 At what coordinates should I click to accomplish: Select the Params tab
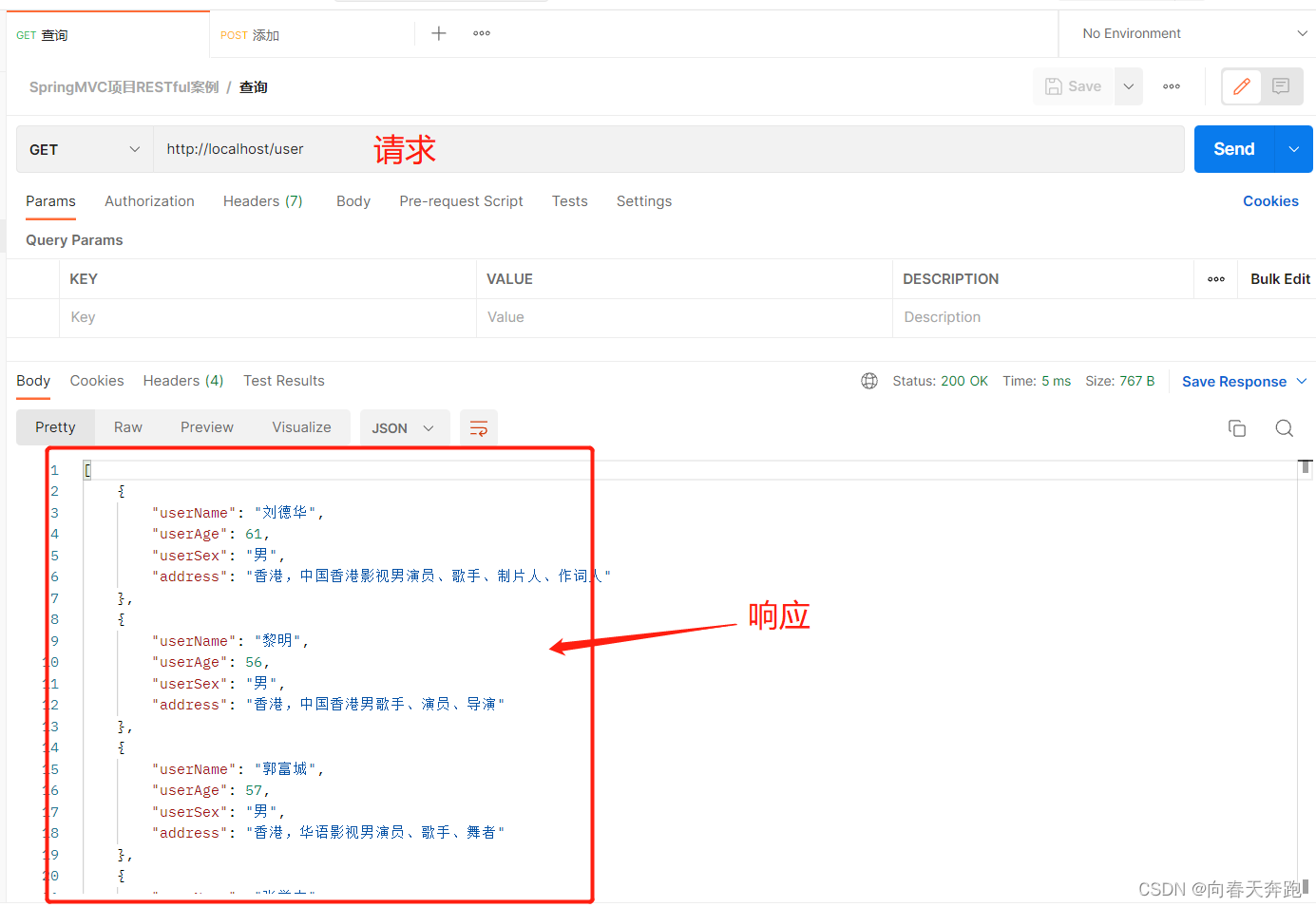50,201
